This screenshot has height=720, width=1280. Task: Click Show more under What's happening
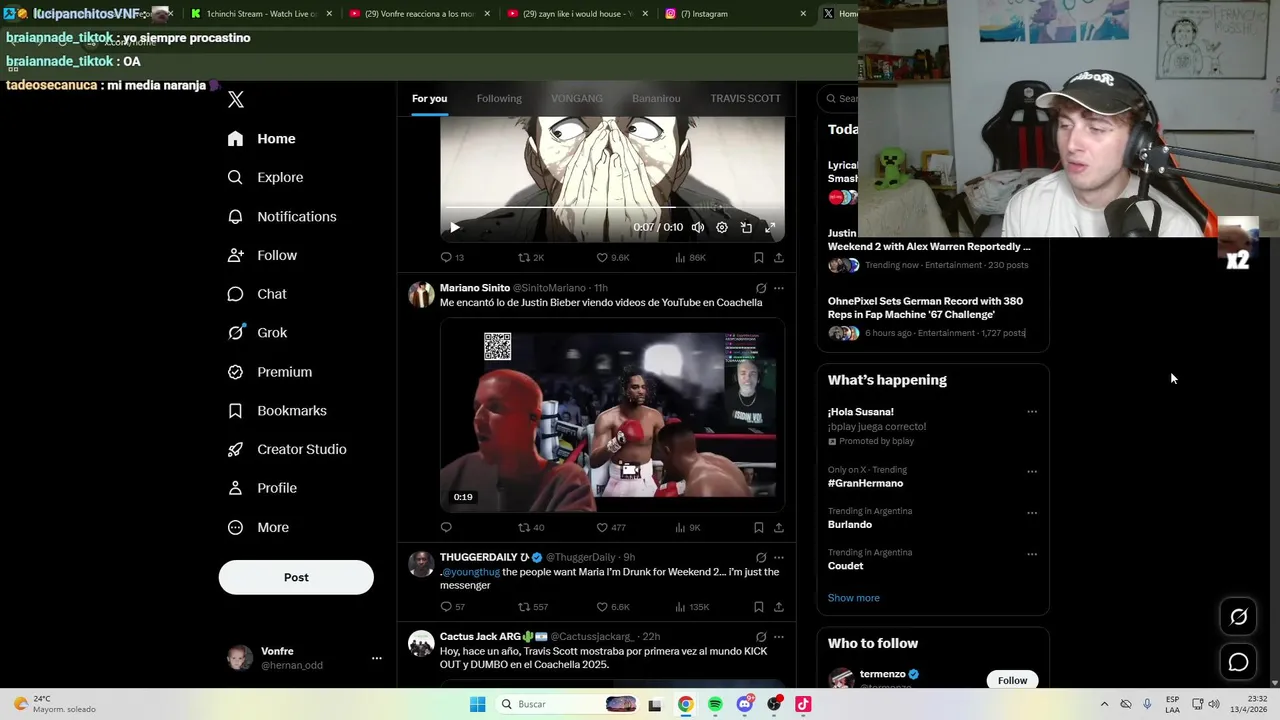pos(853,598)
